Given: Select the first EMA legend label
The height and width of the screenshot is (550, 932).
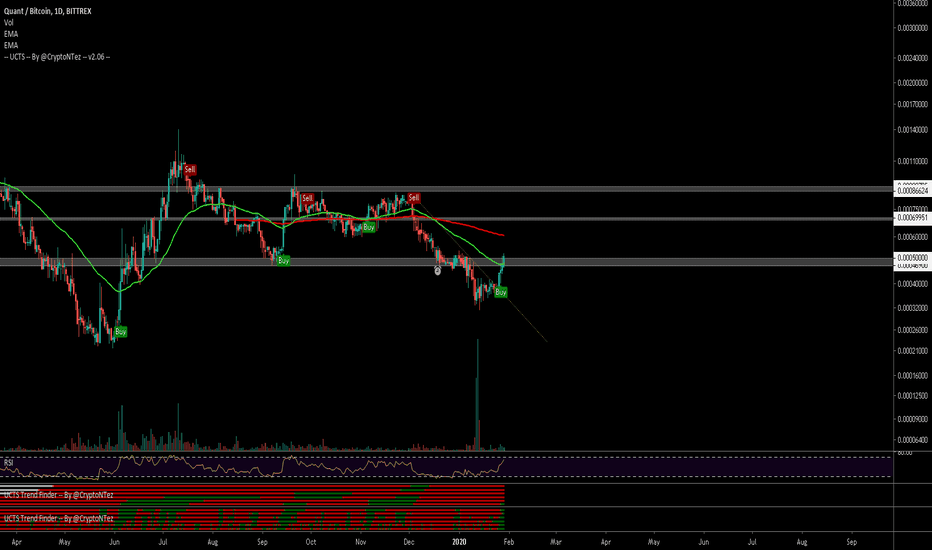Looking at the screenshot, I should pos(11,34).
